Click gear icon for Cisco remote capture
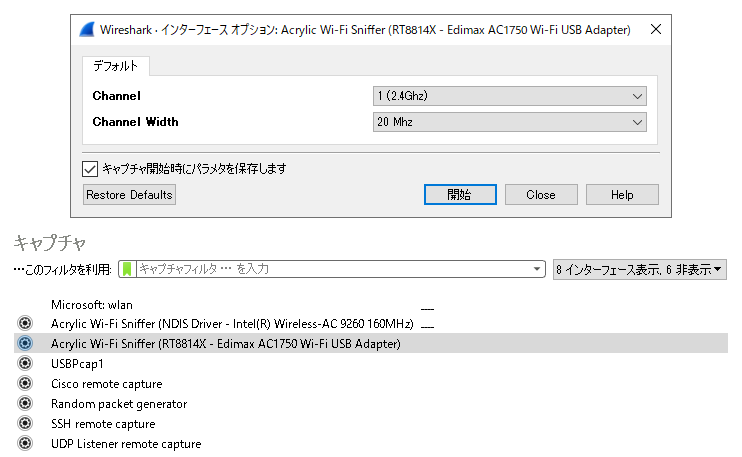The image size is (742, 457). click(25, 383)
